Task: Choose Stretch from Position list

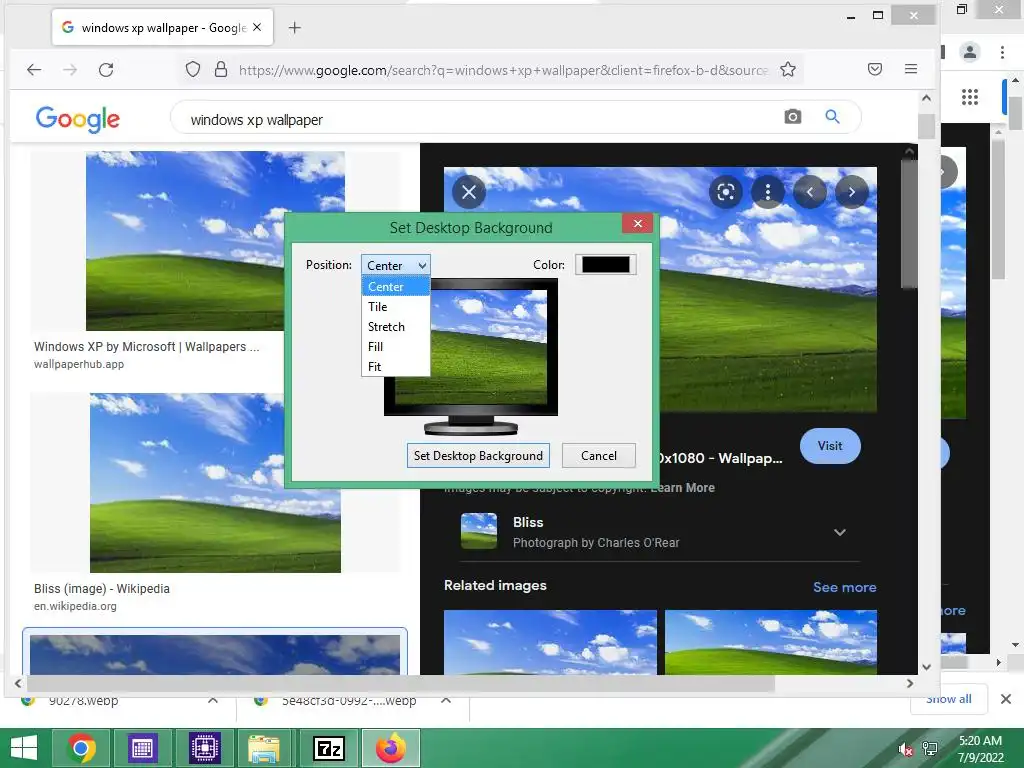Action: click(396, 327)
